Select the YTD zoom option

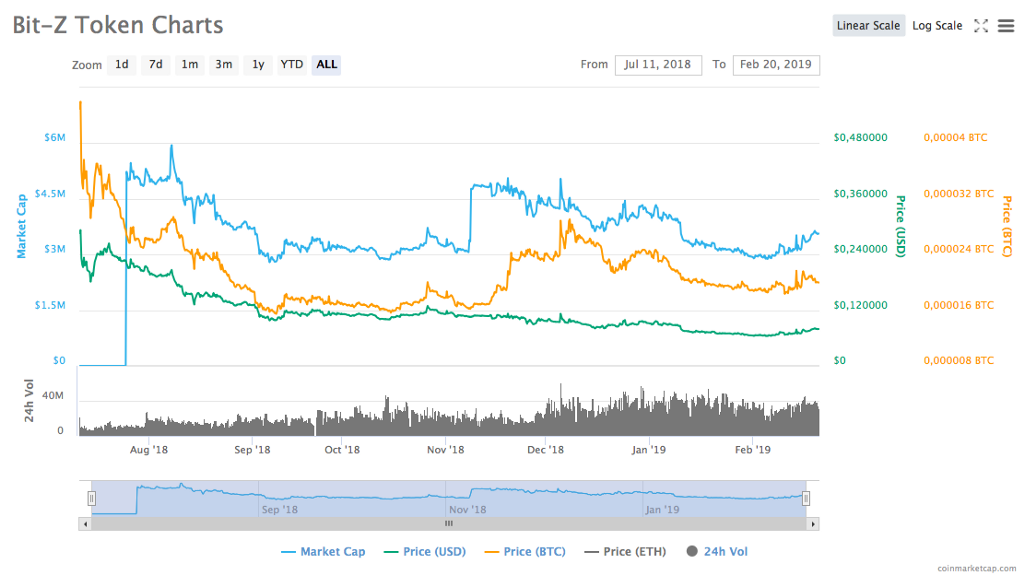[x=291, y=65]
